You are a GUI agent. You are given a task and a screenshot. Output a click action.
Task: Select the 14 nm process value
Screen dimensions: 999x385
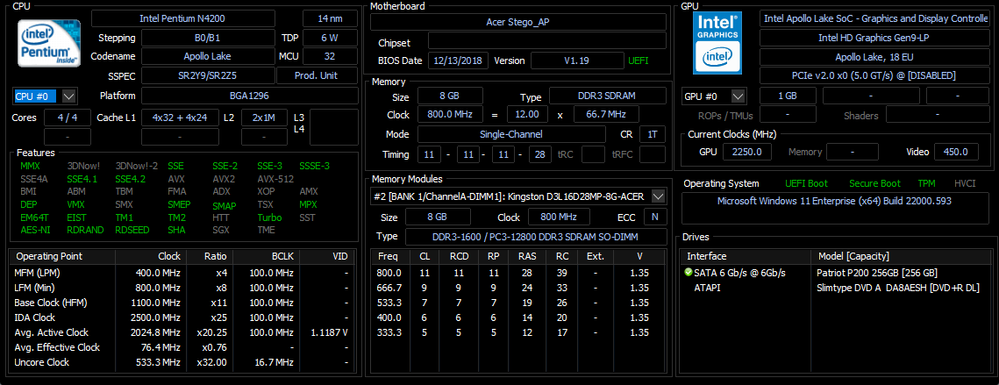coord(329,18)
